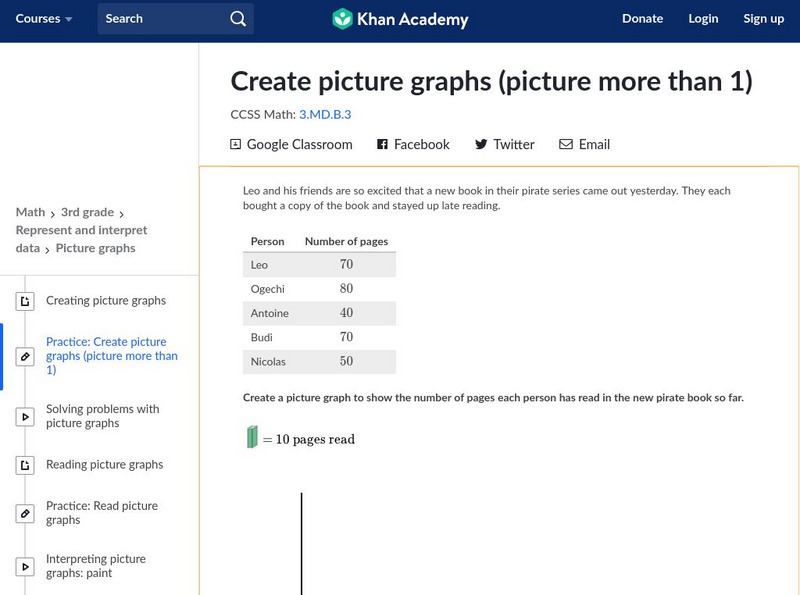Viewport: 800px width, 595px height.
Task: Share via the Twitter bird icon
Action: point(481,145)
